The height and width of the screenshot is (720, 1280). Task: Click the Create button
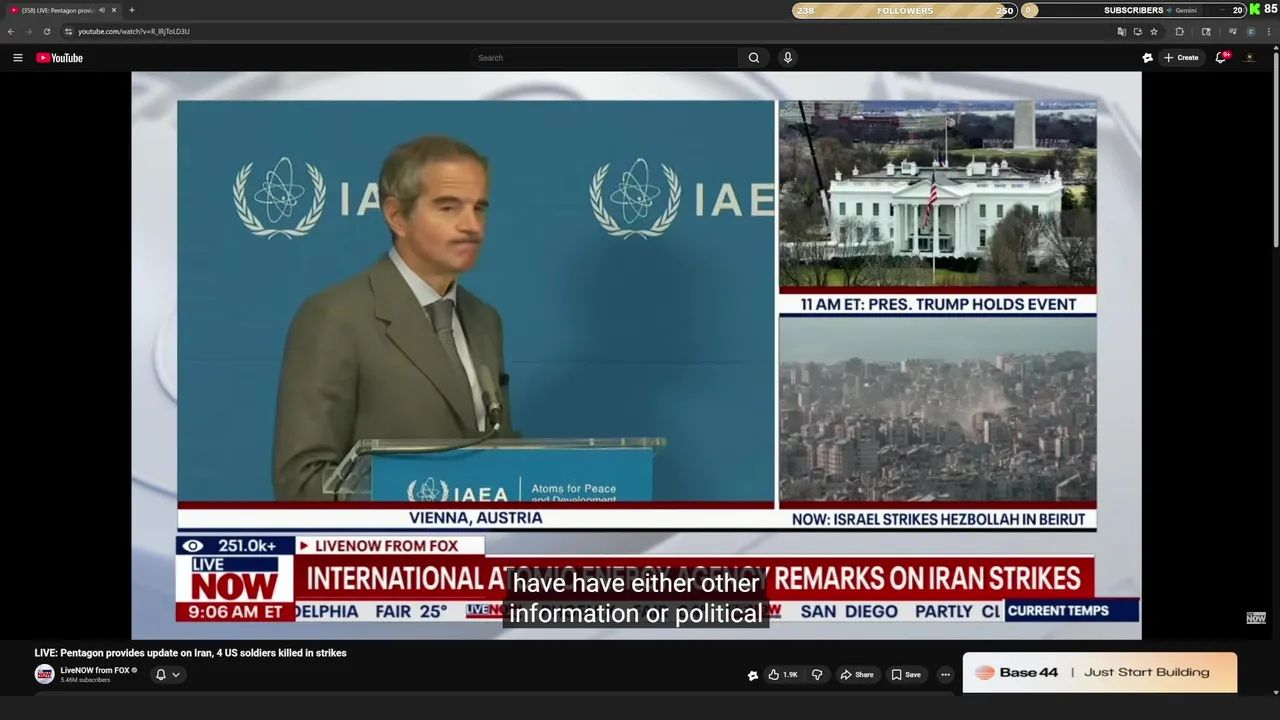click(x=1181, y=58)
